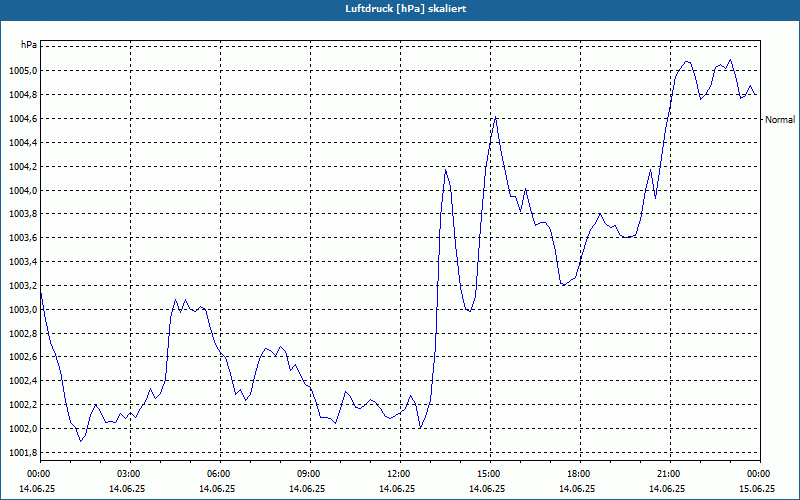The image size is (800, 500).
Task: Select the 1002,8 y-axis label
Action: click(23, 334)
